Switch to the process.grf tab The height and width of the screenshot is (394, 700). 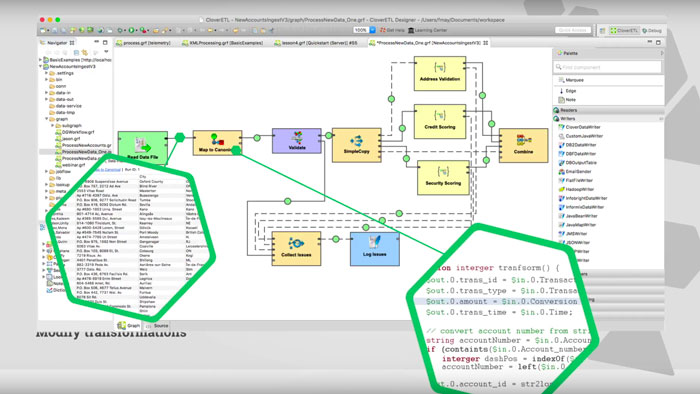144,43
